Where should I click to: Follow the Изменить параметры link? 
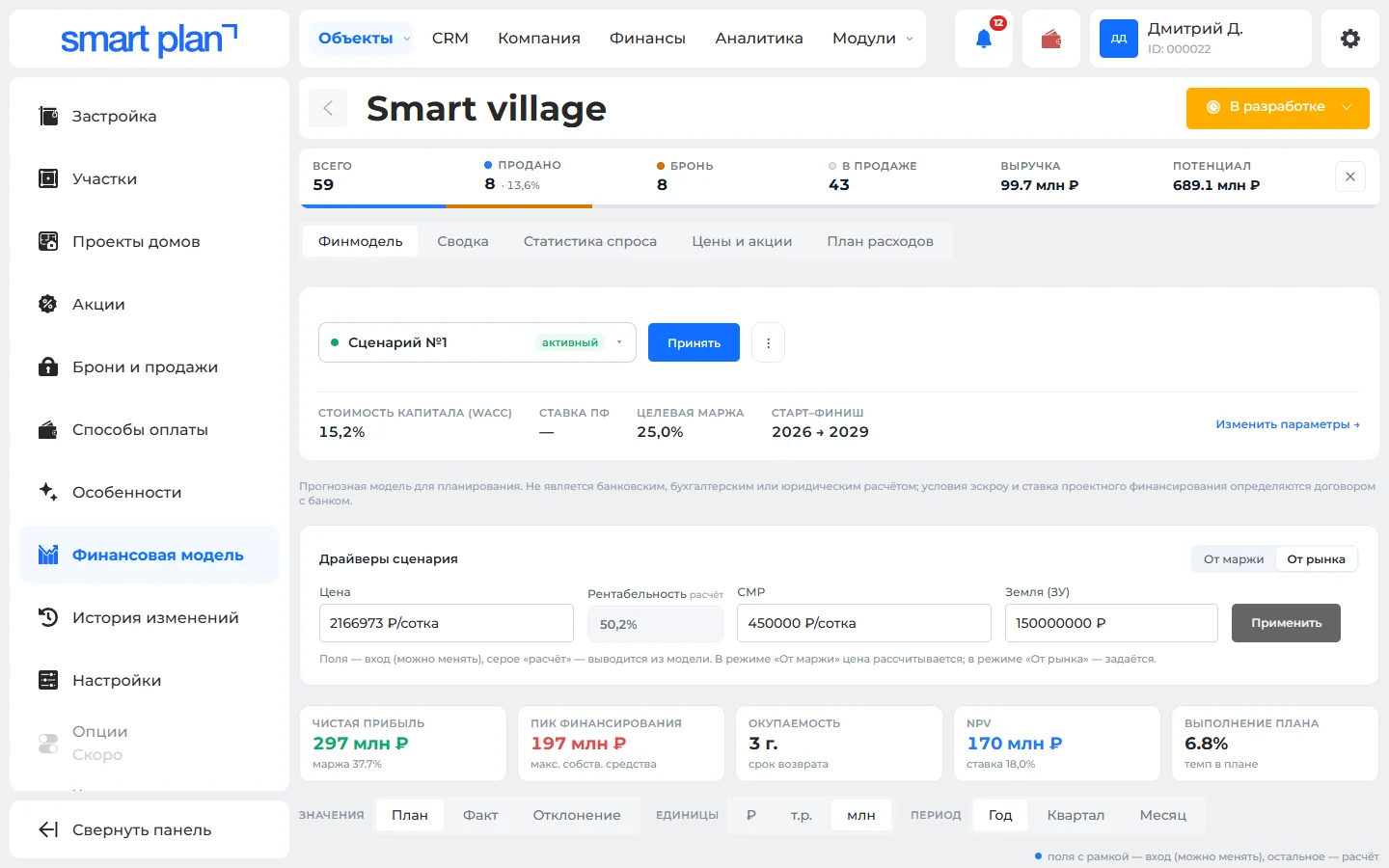pyautogui.click(x=1288, y=424)
